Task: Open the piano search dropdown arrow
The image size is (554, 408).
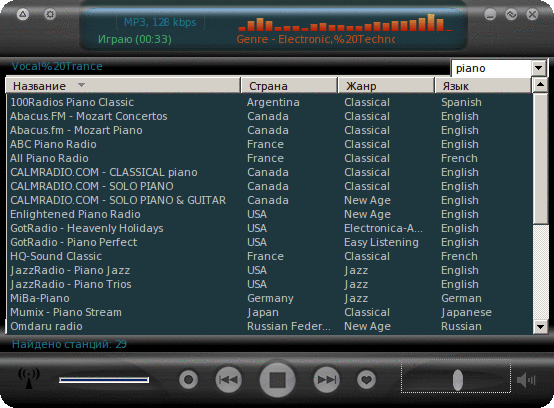Action: pos(538,68)
